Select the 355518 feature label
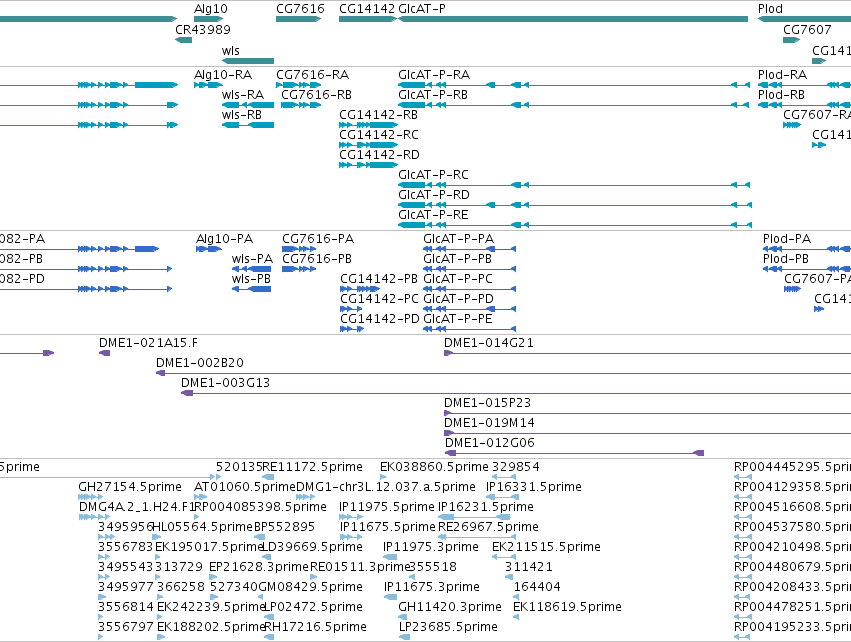Image resolution: width=851 pixels, height=642 pixels. [433, 567]
